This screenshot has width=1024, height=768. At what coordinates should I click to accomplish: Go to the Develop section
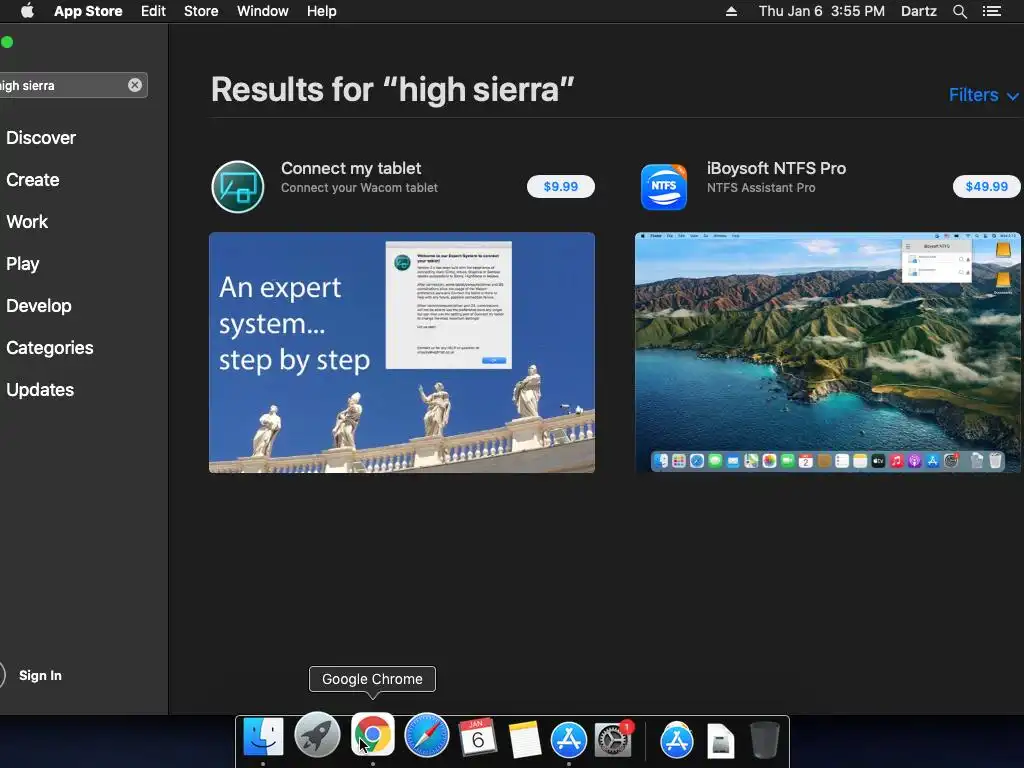click(39, 306)
